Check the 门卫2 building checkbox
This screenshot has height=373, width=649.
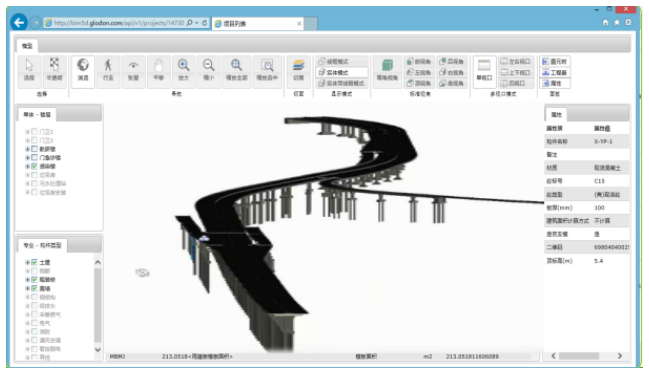click(x=35, y=140)
